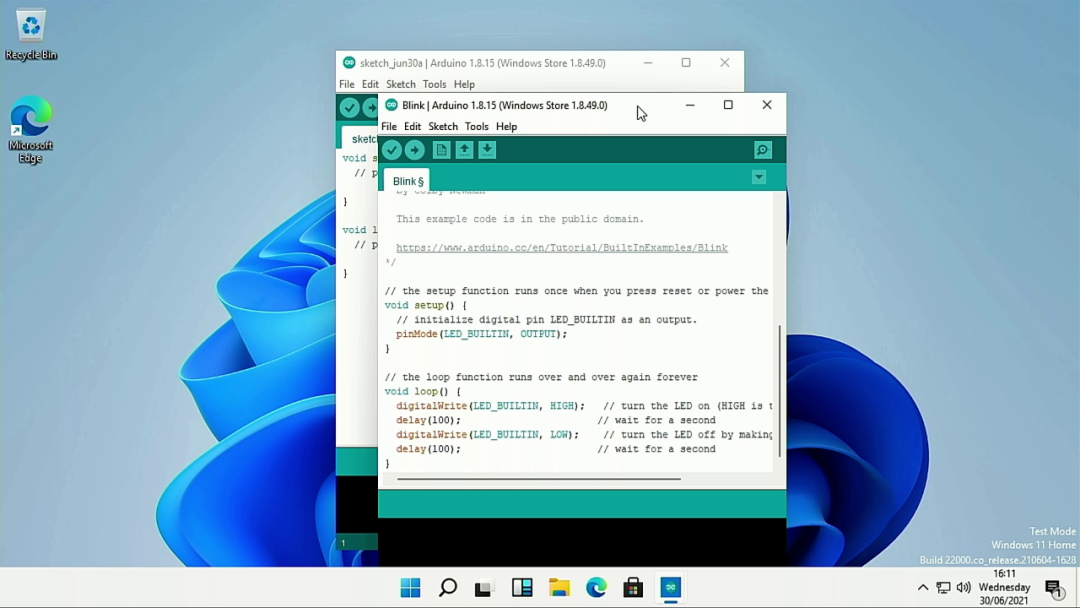Click the Verify checkmark button in Blink window

point(392,150)
